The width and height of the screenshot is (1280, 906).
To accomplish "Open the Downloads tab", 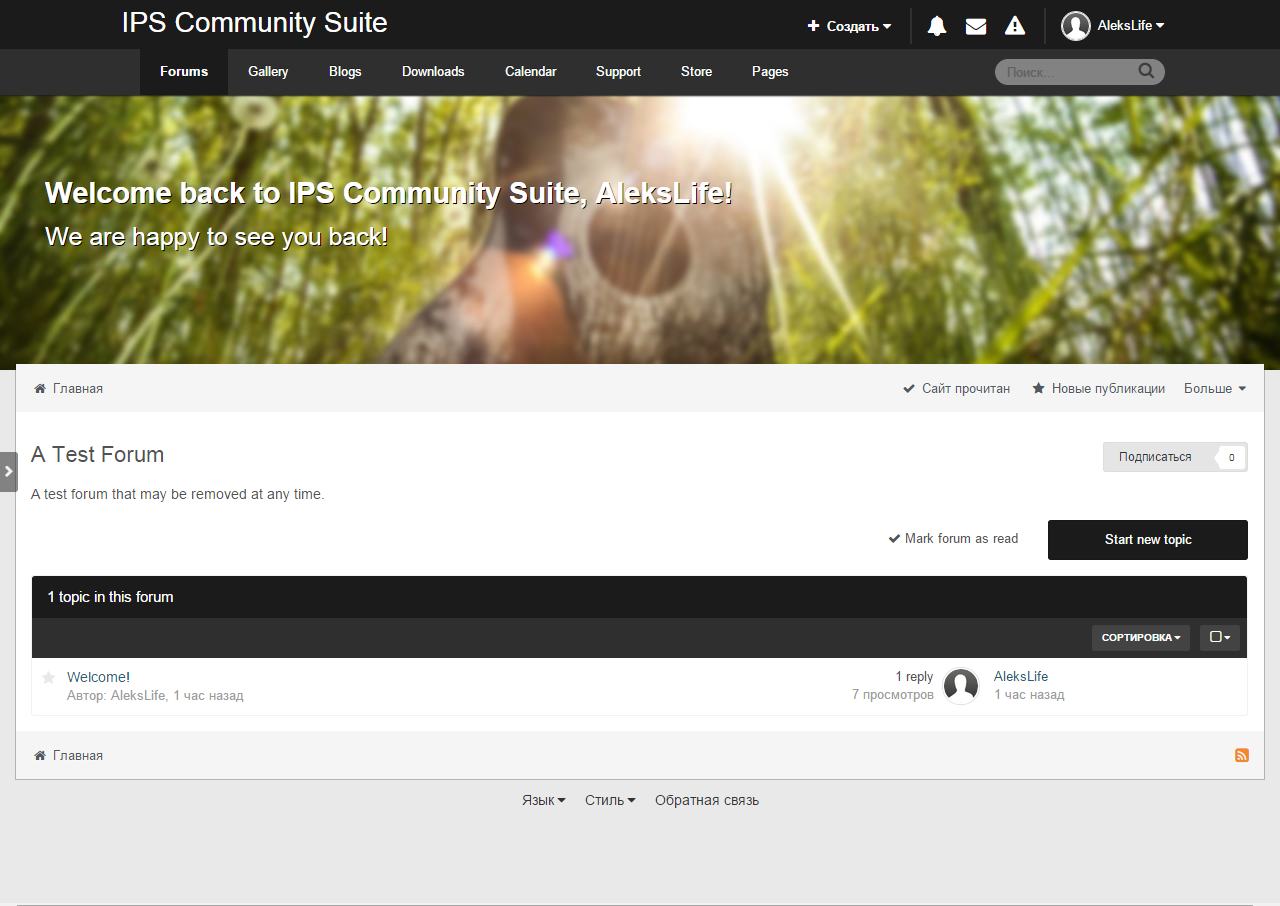I will coord(433,72).
